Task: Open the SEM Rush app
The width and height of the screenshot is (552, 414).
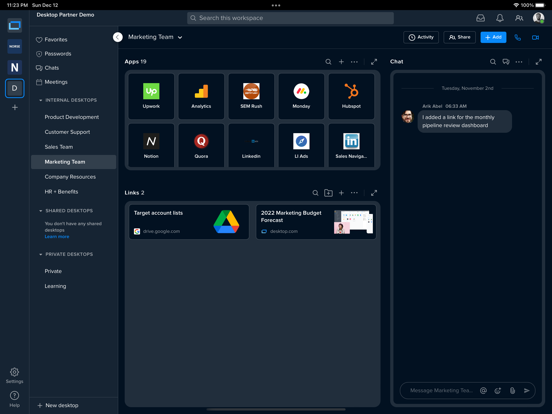Action: (251, 96)
